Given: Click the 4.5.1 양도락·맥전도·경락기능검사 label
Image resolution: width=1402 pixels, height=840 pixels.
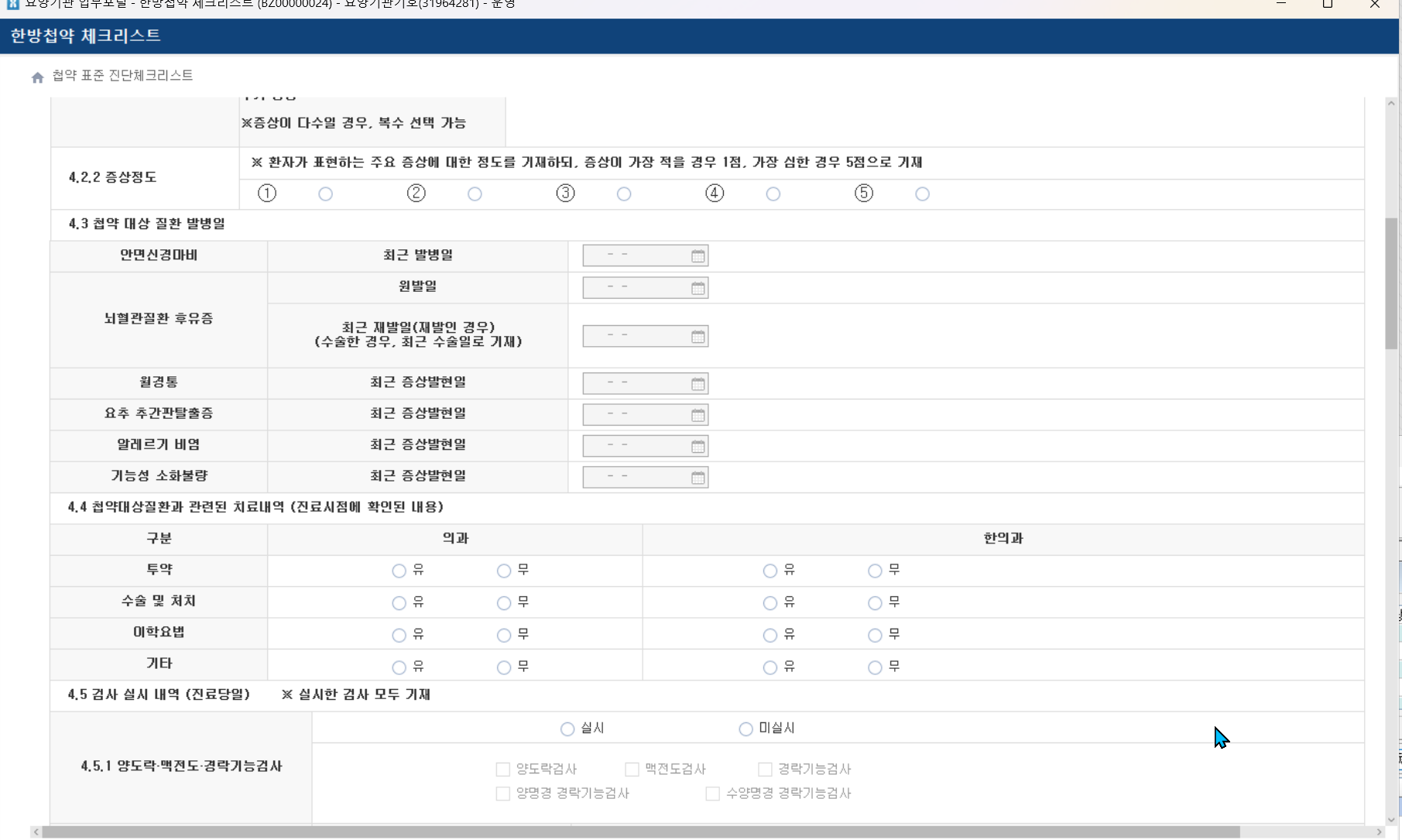Looking at the screenshot, I should pyautogui.click(x=181, y=766).
